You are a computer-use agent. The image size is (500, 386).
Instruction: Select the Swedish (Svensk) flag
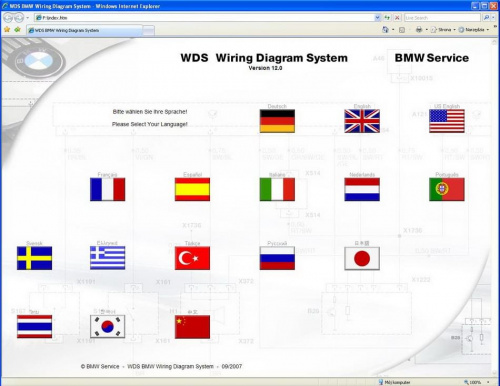34,258
